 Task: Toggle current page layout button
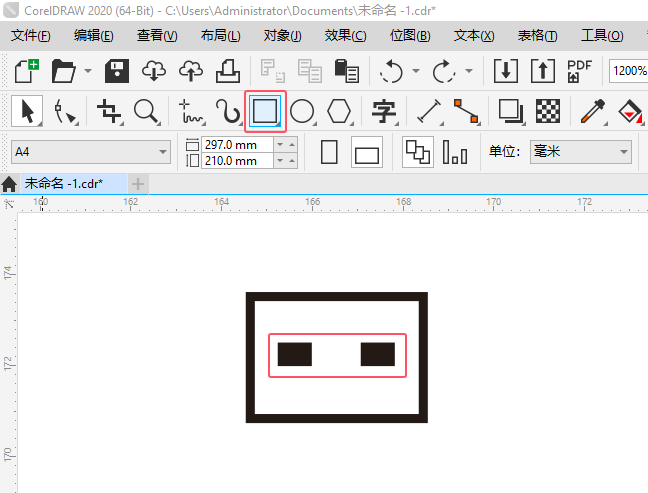click(455, 152)
